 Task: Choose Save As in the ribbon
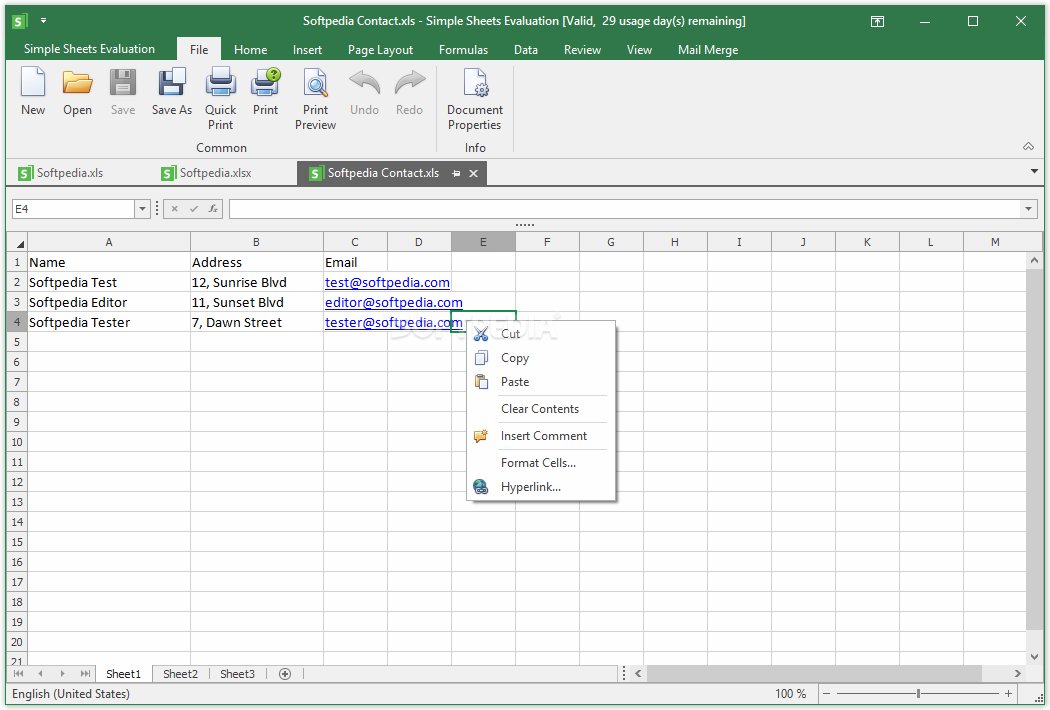point(171,92)
